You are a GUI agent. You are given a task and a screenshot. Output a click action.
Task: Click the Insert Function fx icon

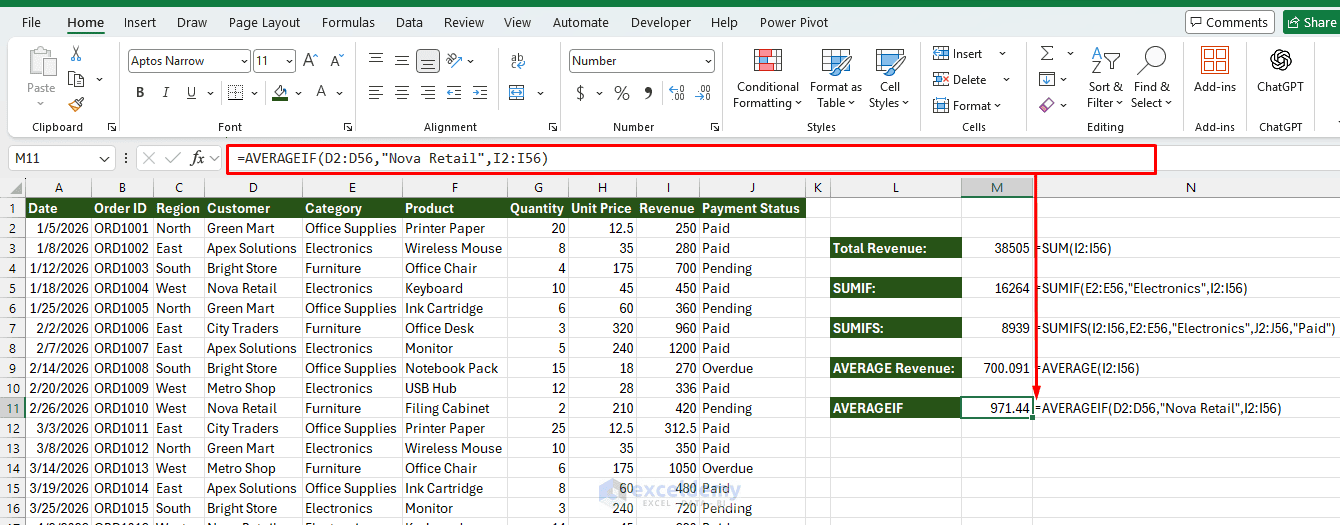click(x=198, y=158)
